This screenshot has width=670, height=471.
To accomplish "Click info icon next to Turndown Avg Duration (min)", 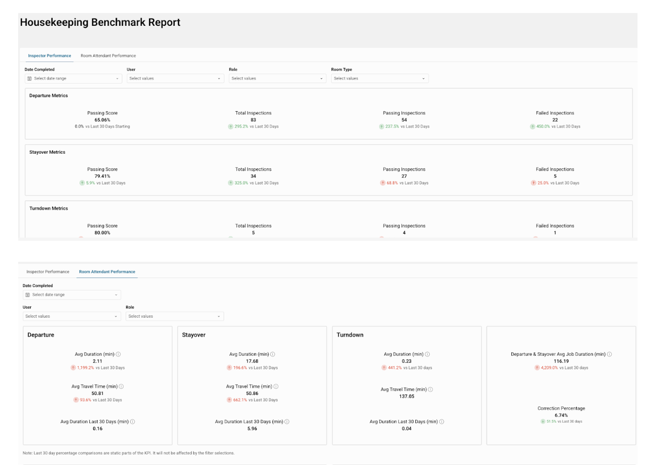I will click(x=428, y=354).
